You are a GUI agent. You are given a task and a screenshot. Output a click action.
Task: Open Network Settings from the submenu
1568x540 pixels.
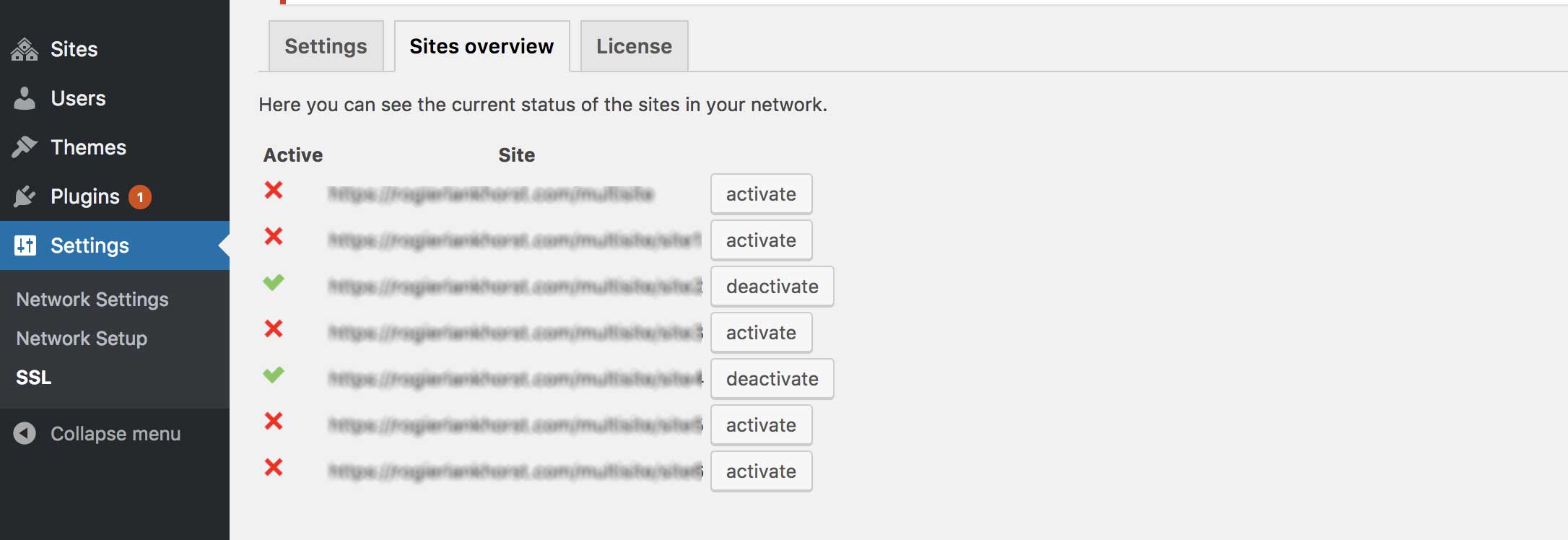pyautogui.click(x=92, y=299)
